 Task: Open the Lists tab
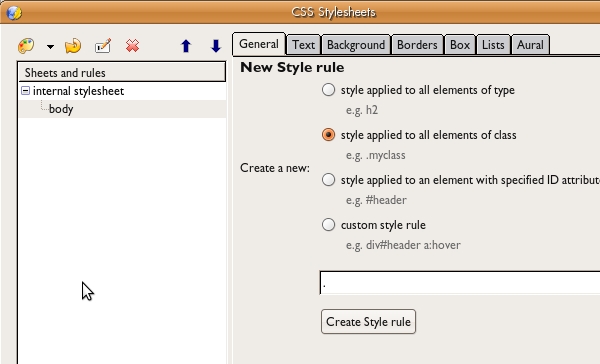click(x=493, y=45)
